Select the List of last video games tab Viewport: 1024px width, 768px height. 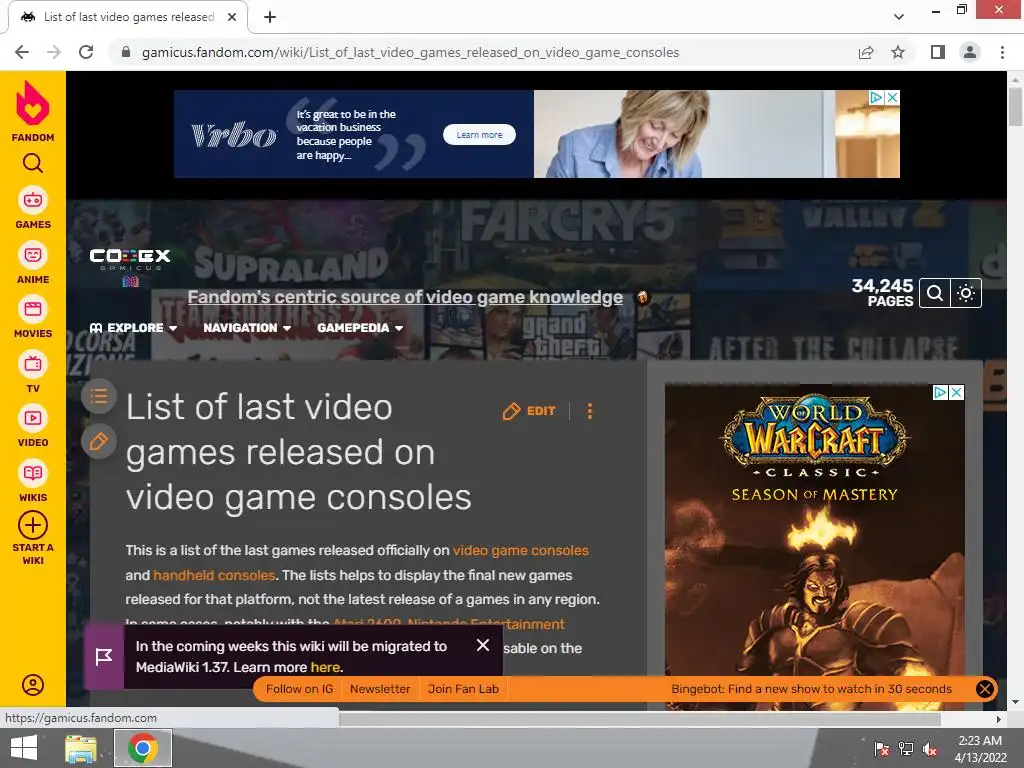[x=128, y=17]
